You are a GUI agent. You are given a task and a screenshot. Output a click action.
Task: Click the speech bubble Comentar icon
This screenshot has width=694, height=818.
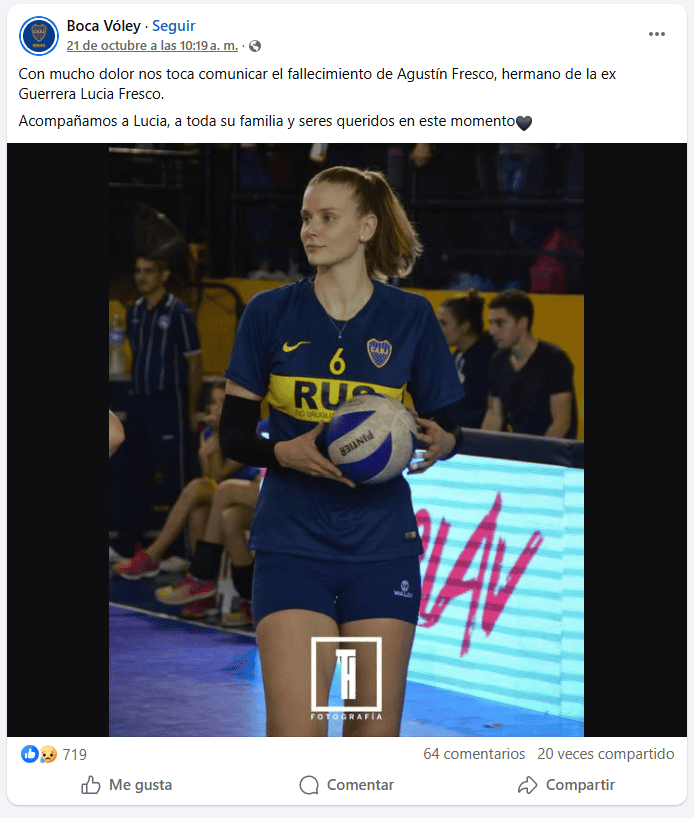click(x=309, y=785)
